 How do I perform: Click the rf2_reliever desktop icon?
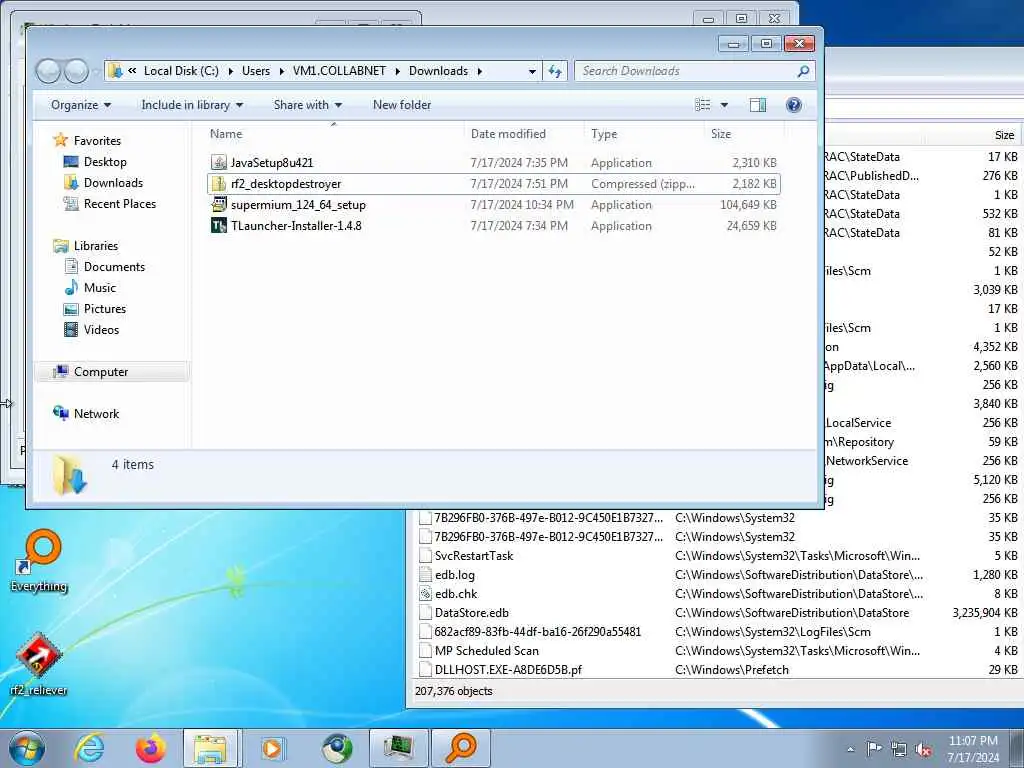39,664
